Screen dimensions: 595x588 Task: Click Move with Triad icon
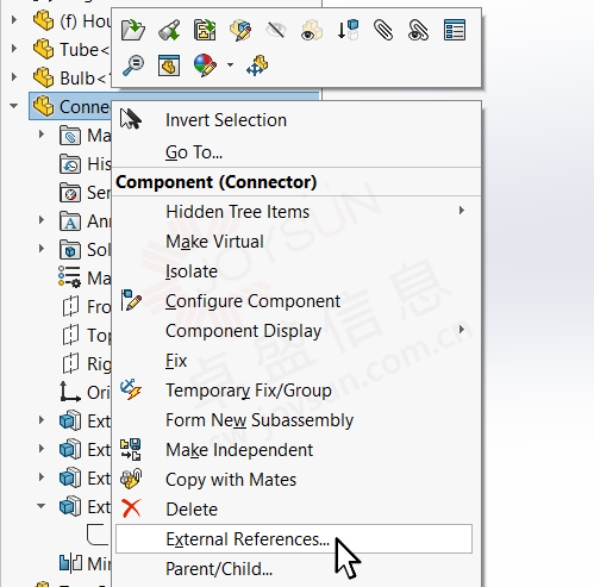click(257, 65)
